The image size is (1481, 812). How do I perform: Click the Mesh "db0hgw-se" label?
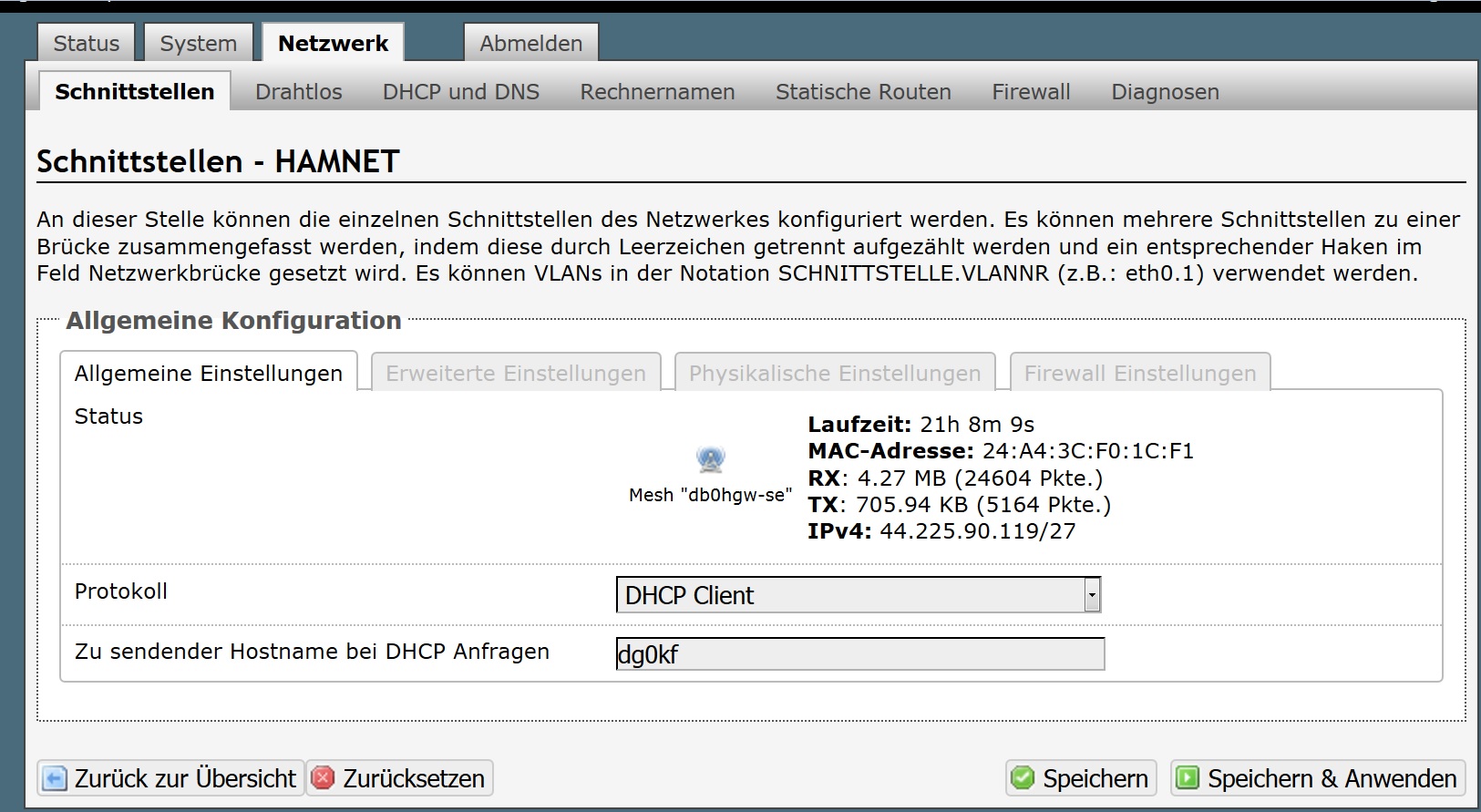tap(711, 495)
